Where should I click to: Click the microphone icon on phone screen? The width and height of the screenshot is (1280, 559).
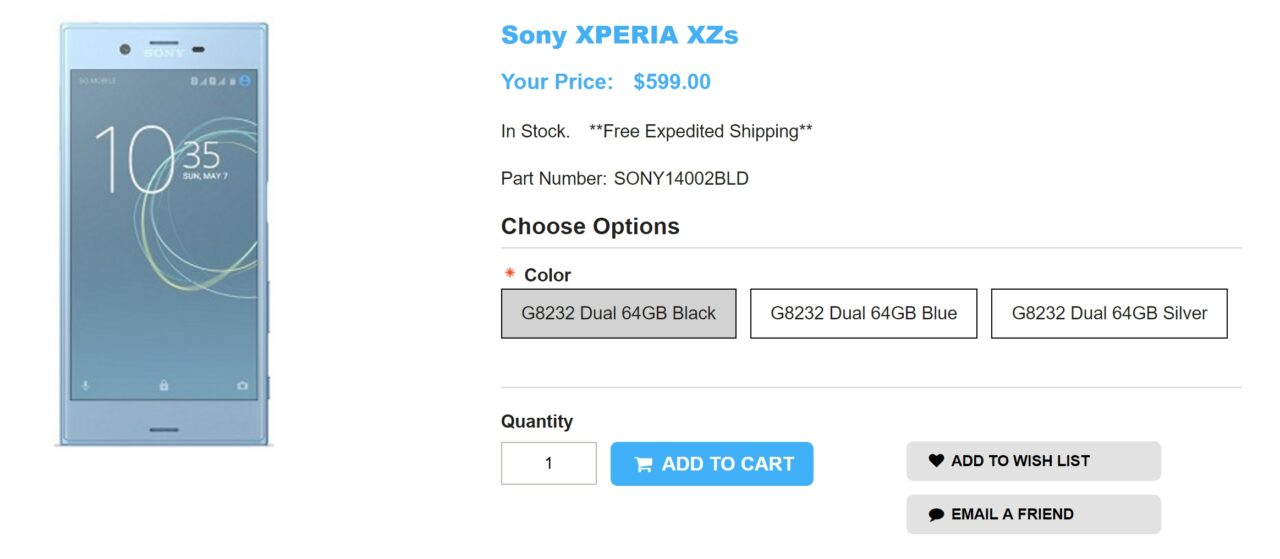pyautogui.click(x=85, y=384)
